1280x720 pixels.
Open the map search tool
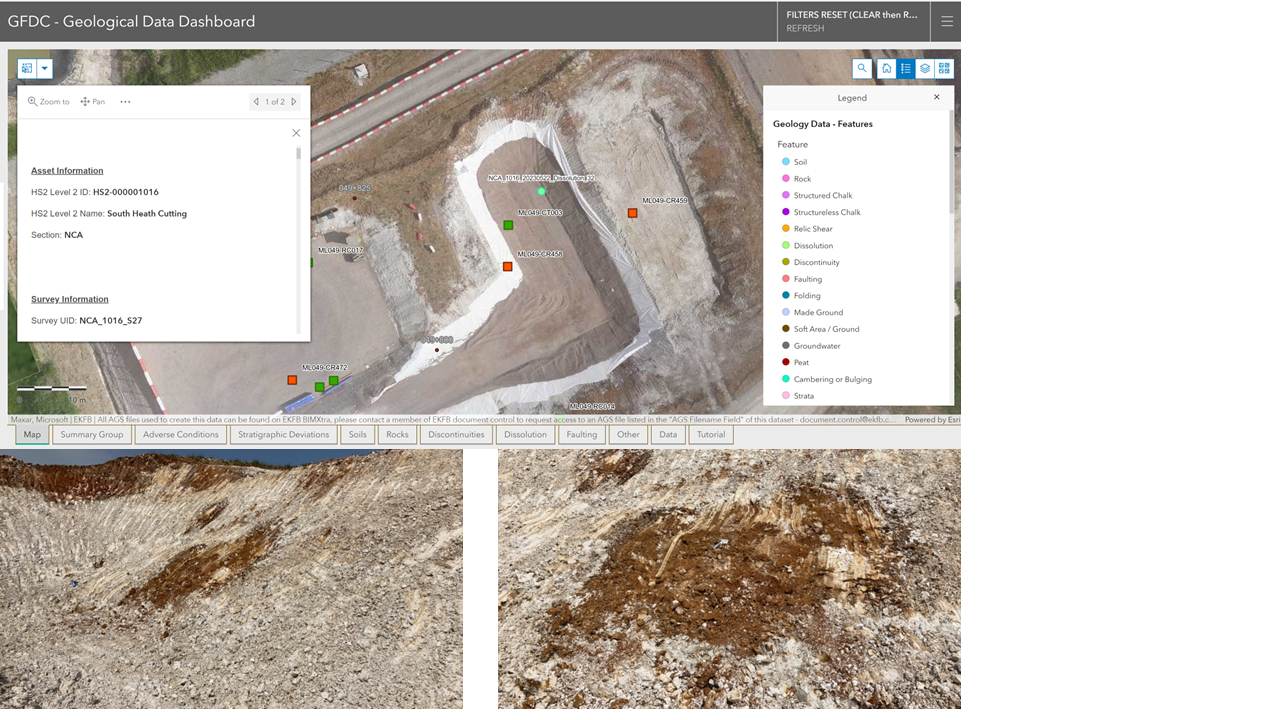tap(862, 69)
